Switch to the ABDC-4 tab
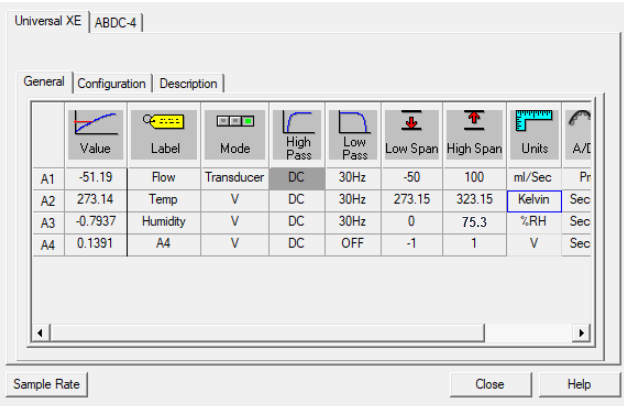 [x=116, y=23]
